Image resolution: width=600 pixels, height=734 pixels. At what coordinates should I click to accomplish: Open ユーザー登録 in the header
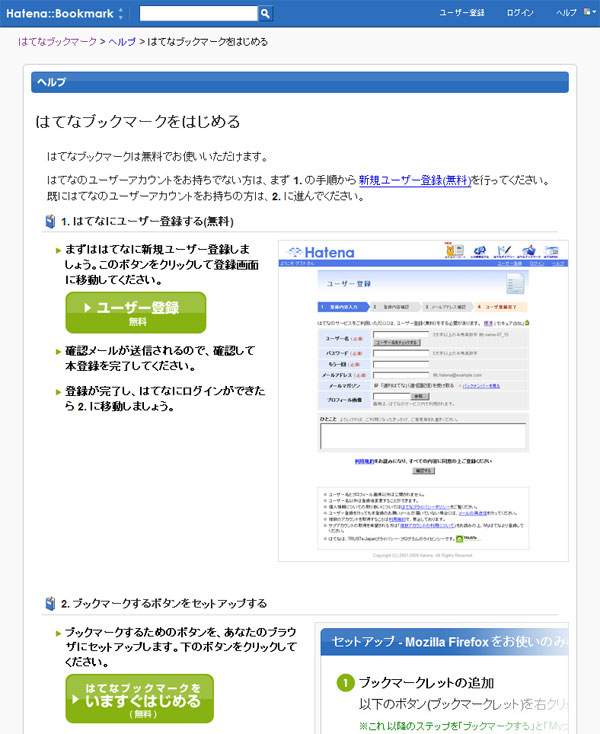tap(462, 13)
